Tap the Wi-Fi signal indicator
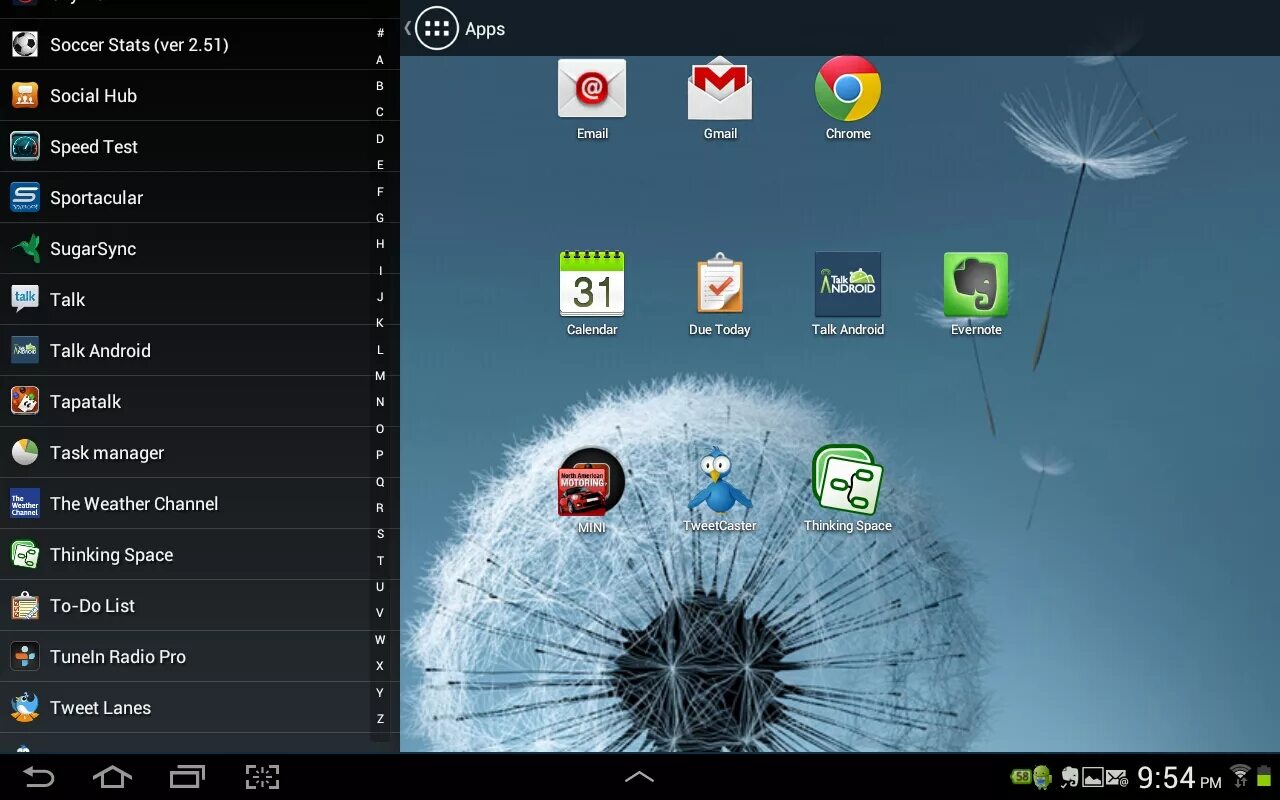This screenshot has width=1280, height=800. coord(1241,776)
